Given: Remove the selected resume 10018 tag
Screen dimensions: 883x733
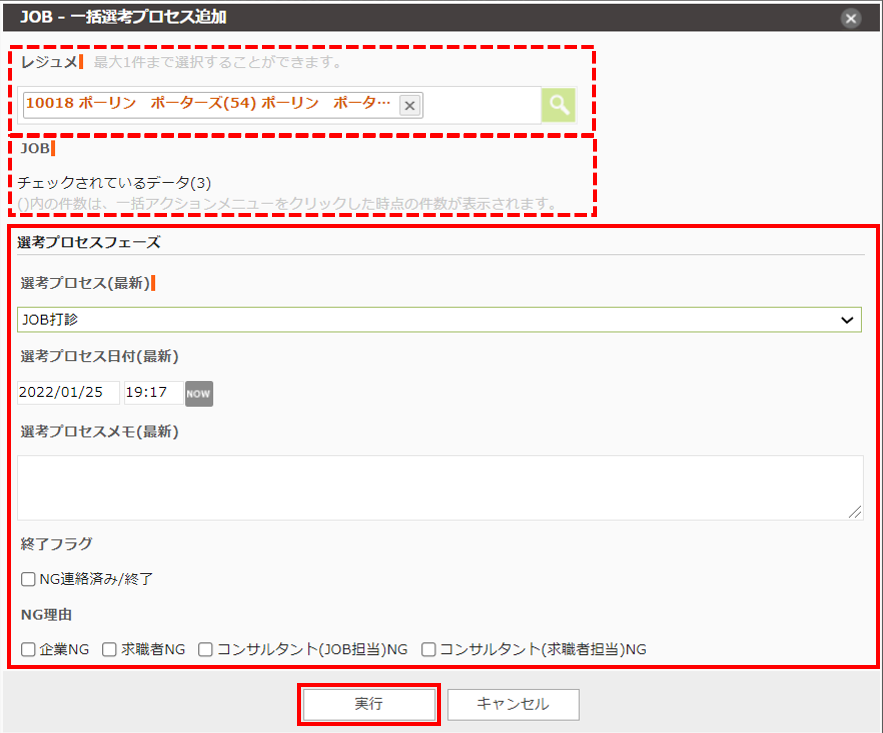Looking at the screenshot, I should tap(410, 105).
